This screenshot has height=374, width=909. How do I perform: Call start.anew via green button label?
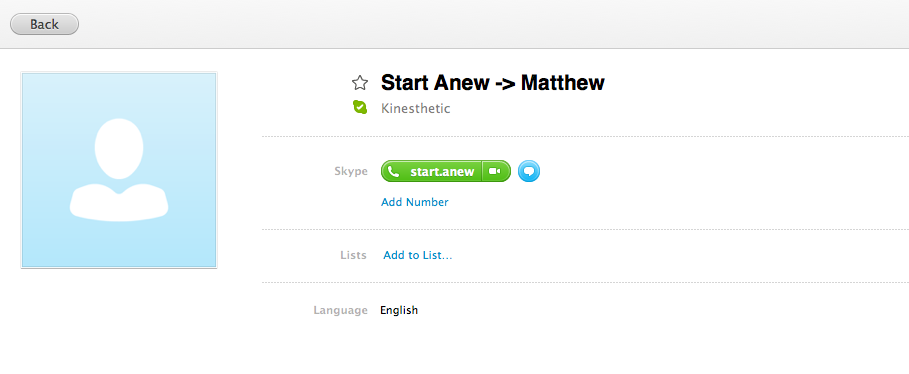coord(442,172)
